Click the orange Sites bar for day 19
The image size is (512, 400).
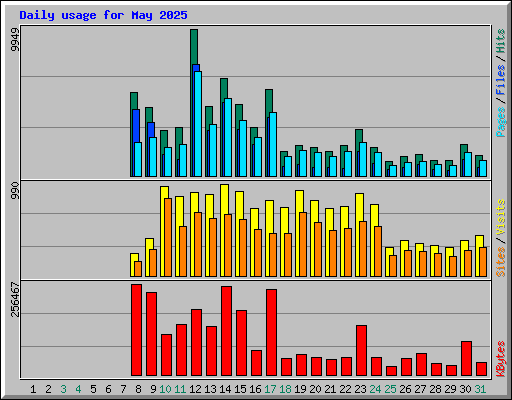(x=303, y=244)
